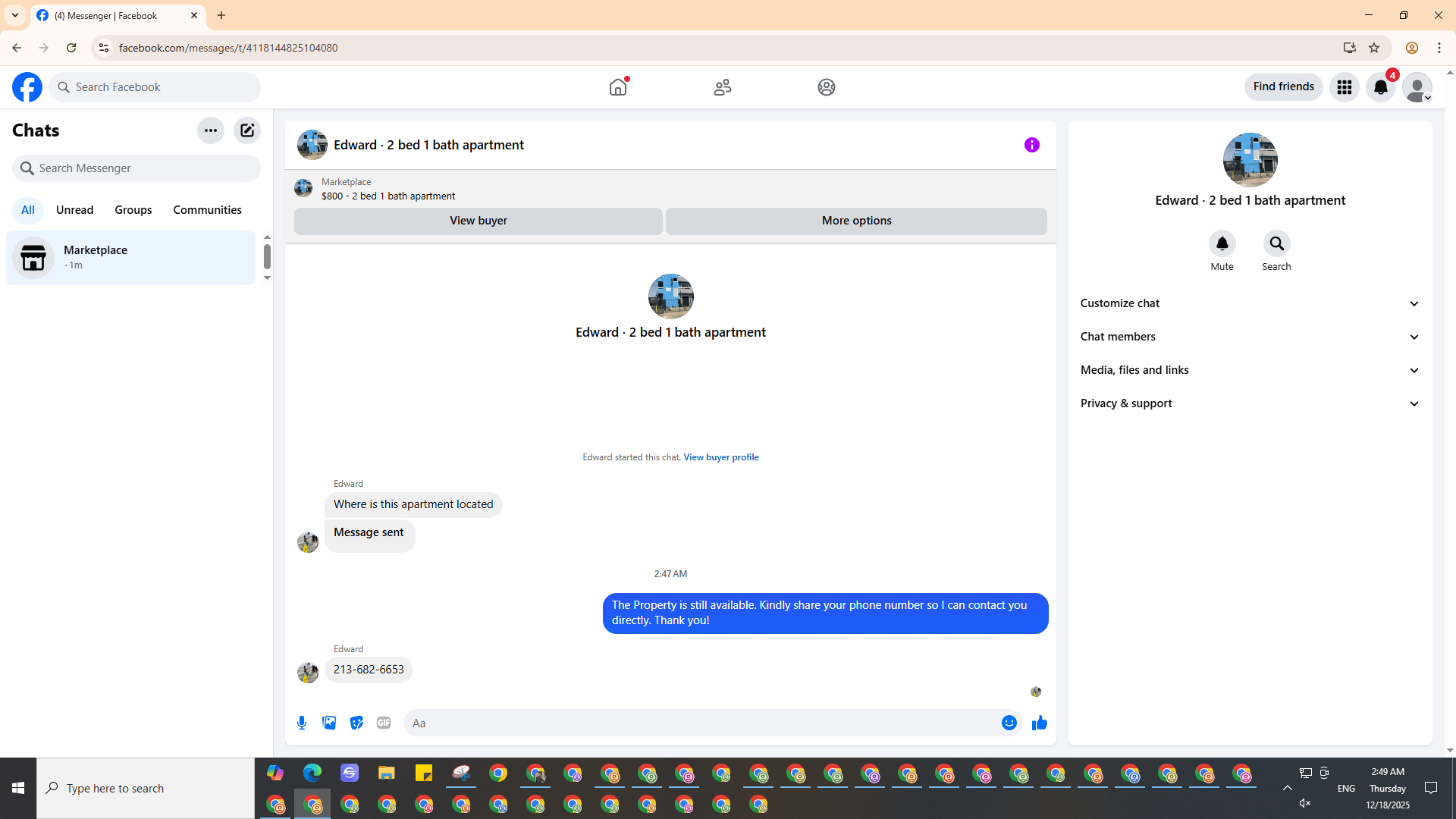Switch to the Groups chats tab
Screen dimensions: 1456x819
(x=133, y=210)
